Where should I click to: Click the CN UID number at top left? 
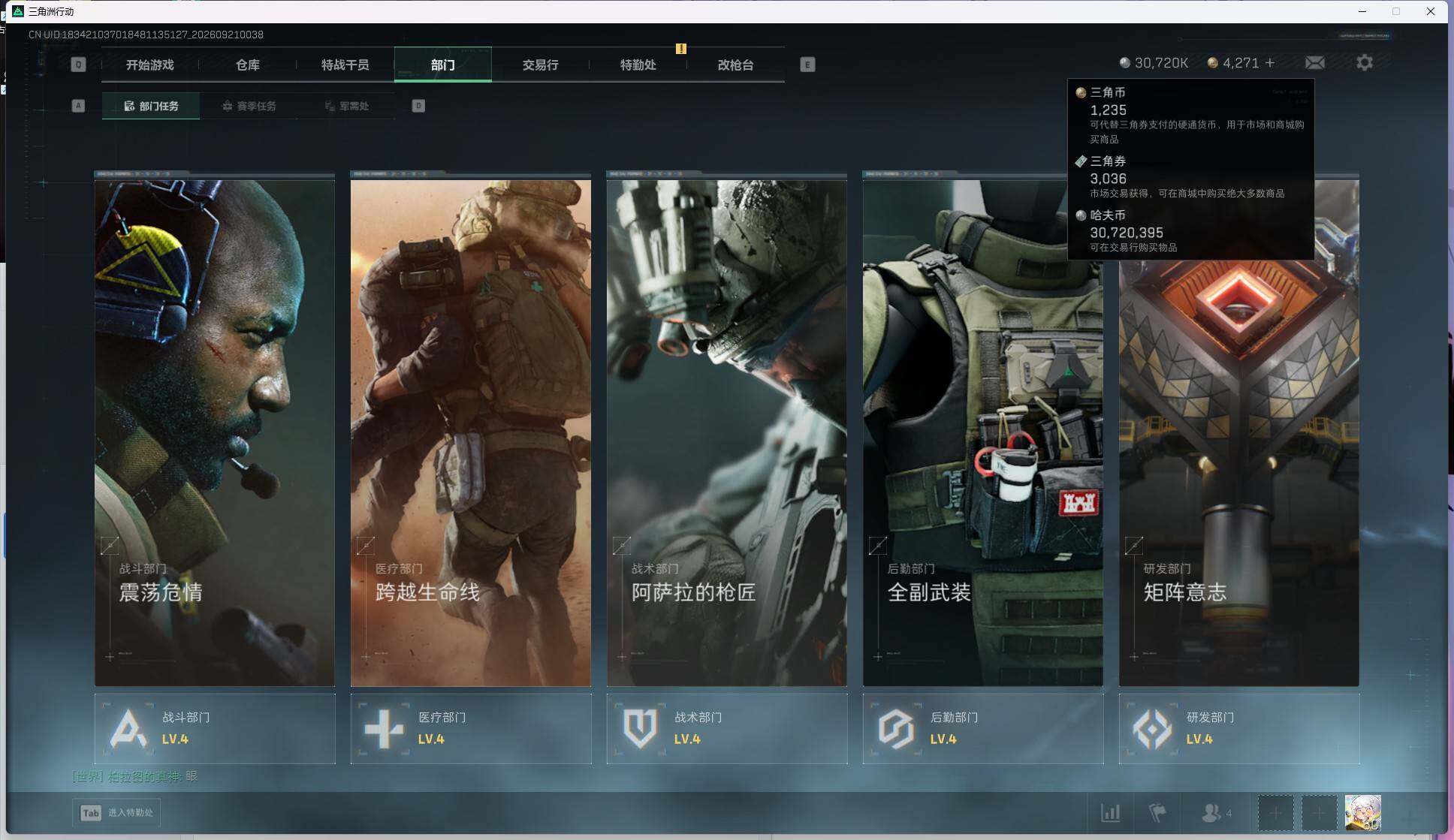pyautogui.click(x=146, y=35)
